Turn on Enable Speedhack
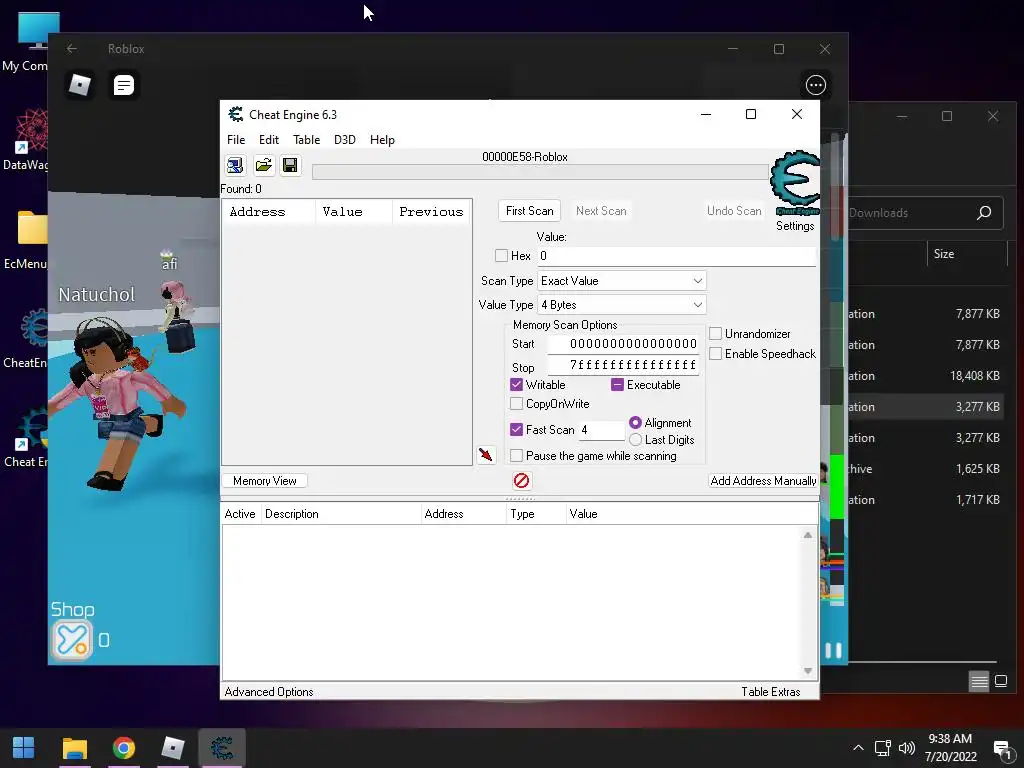 click(716, 354)
